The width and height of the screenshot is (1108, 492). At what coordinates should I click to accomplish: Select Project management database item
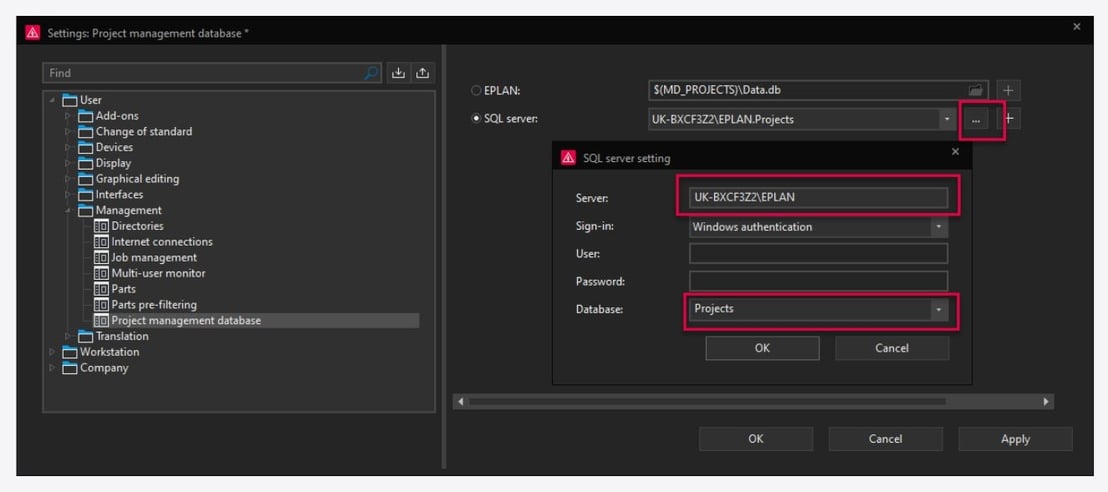pos(186,320)
